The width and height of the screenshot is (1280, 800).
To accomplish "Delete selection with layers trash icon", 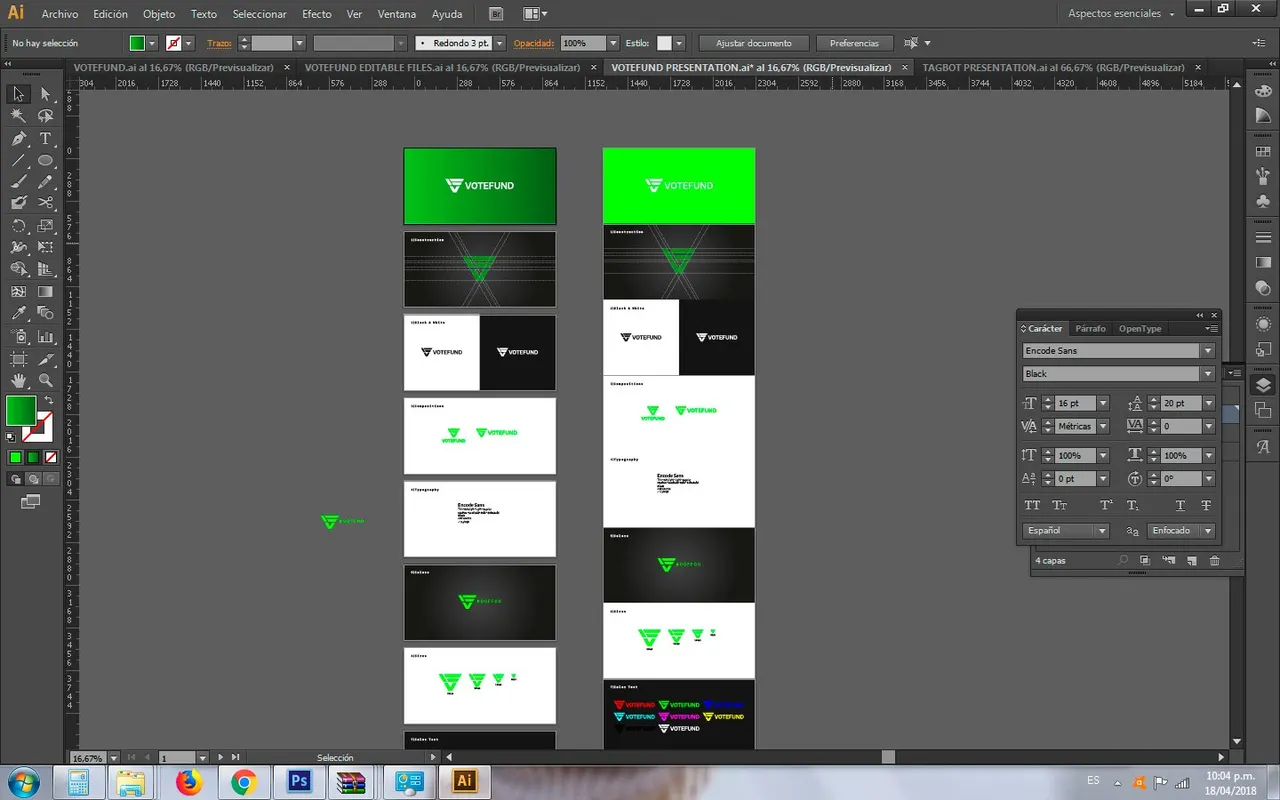I will tap(1214, 561).
